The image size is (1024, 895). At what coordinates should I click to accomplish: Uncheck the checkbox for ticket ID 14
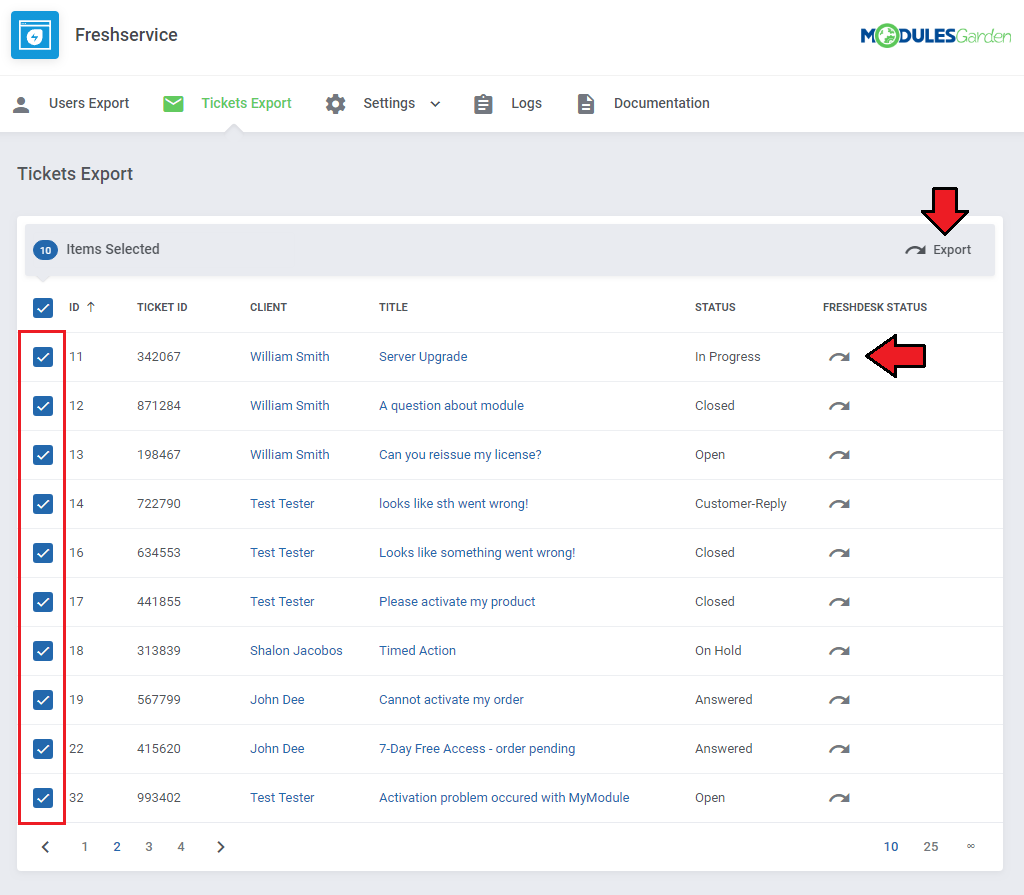pos(43,504)
